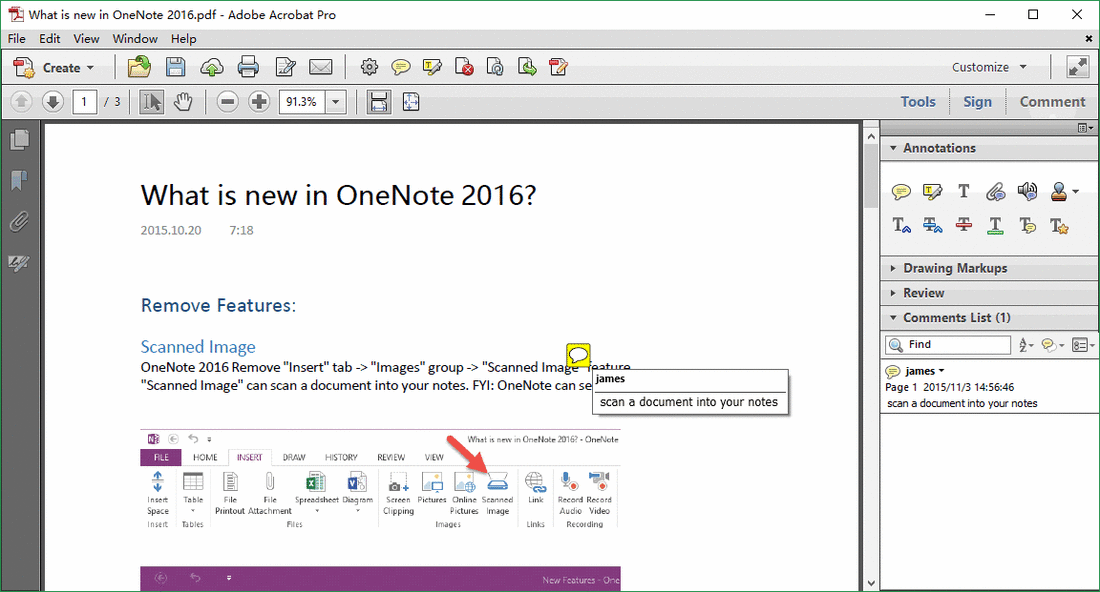The height and width of the screenshot is (592, 1100).
Task: Click the yellow sticky note on page
Action: pos(578,355)
